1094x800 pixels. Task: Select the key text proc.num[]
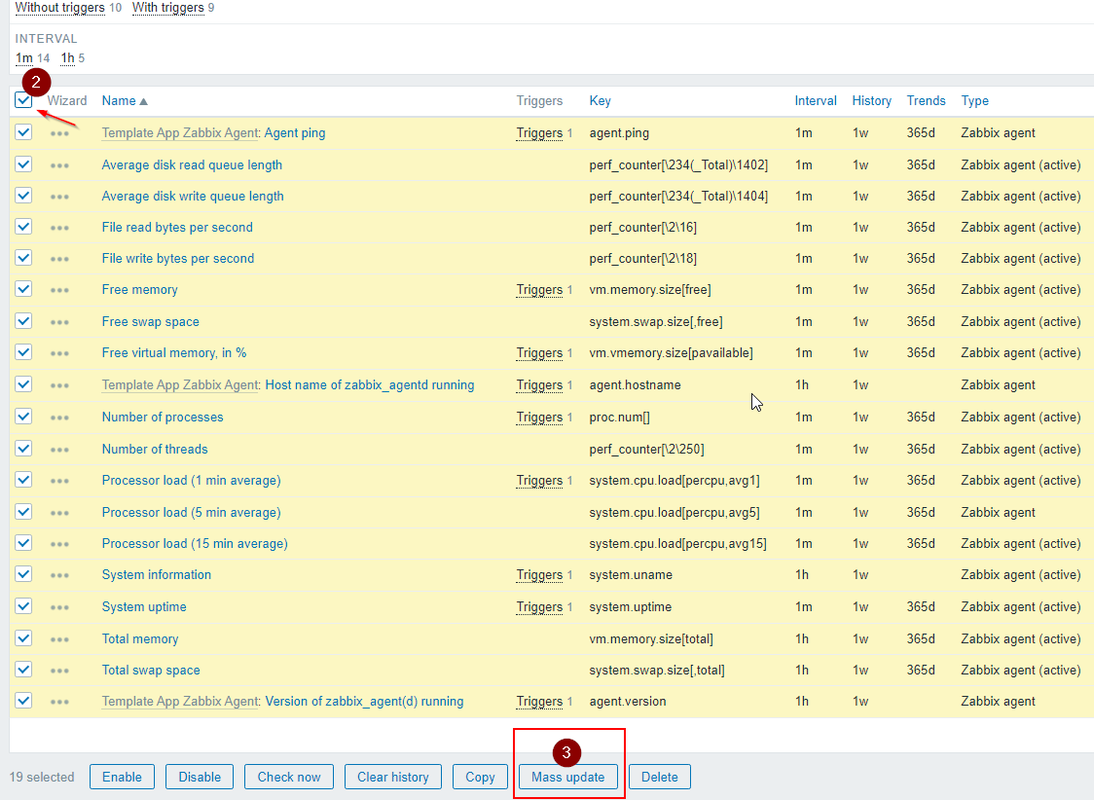[620, 417]
